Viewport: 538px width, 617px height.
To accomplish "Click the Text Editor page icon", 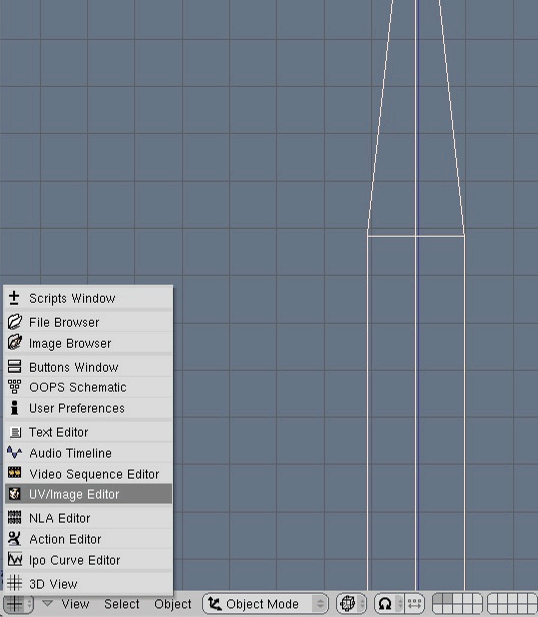I will click(15, 432).
